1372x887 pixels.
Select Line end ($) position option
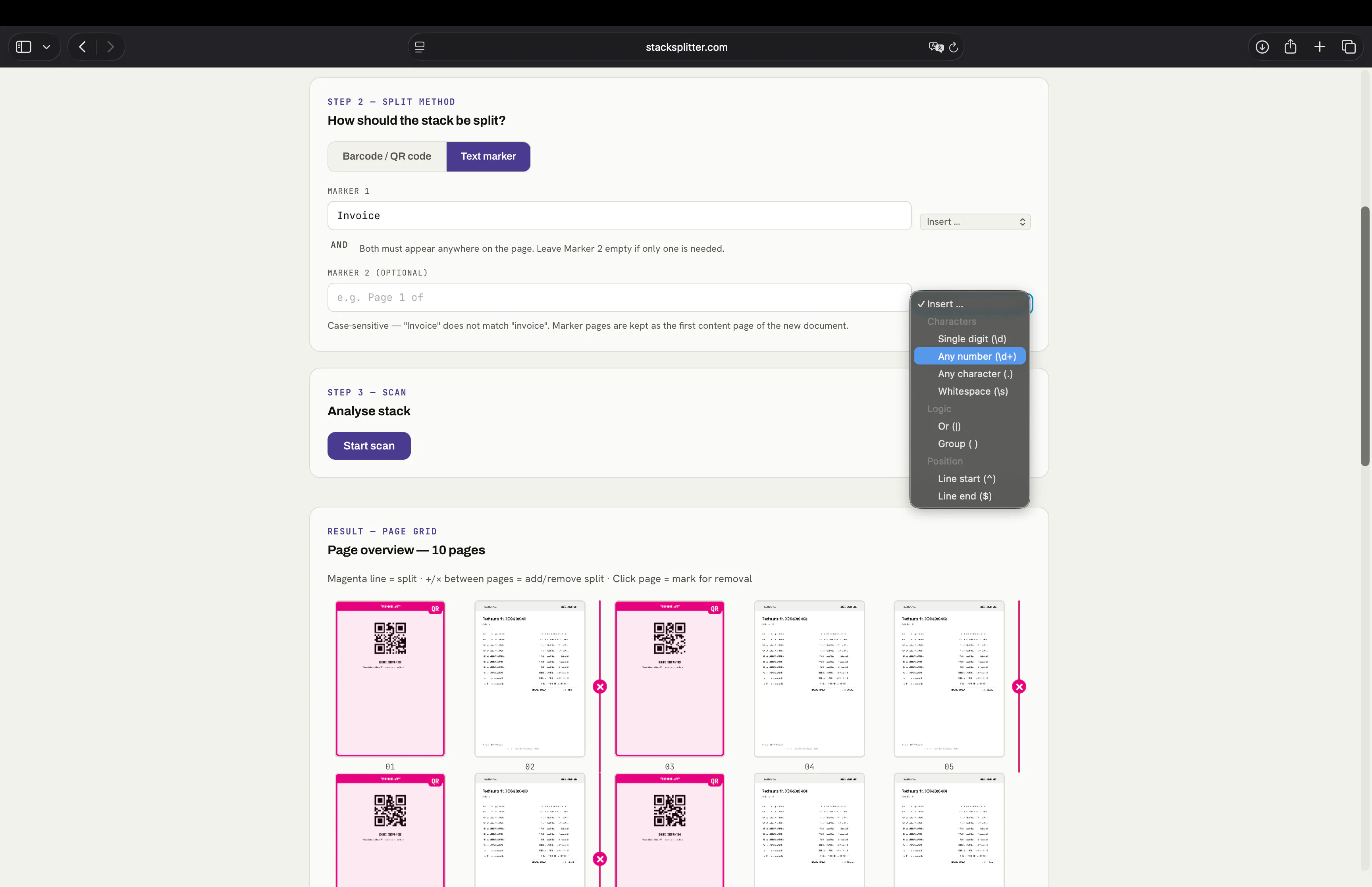click(x=969, y=496)
